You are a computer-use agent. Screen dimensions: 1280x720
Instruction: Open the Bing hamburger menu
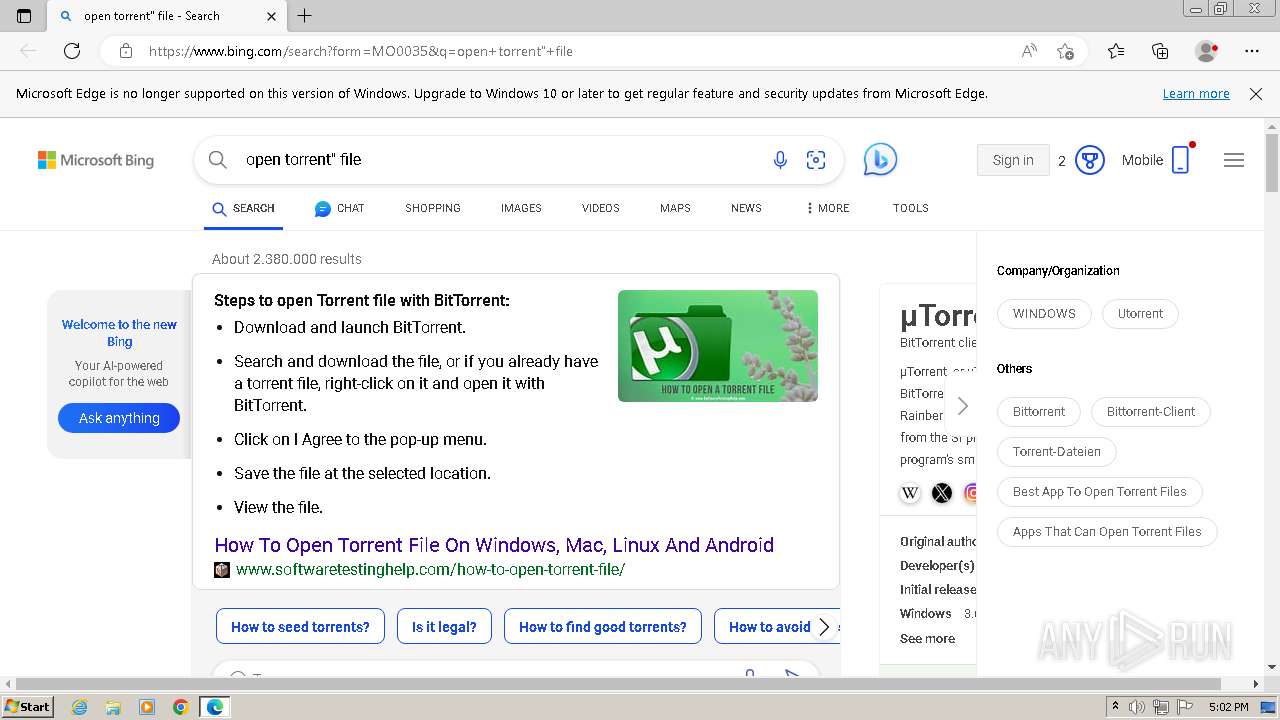1234,160
